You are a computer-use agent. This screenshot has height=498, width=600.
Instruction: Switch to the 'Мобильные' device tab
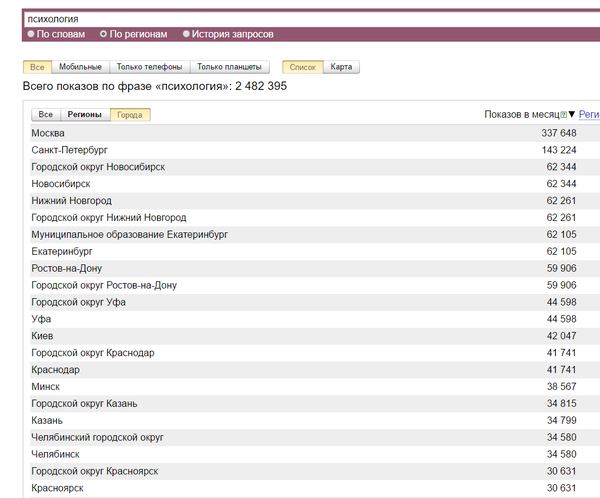pyautogui.click(x=80, y=67)
